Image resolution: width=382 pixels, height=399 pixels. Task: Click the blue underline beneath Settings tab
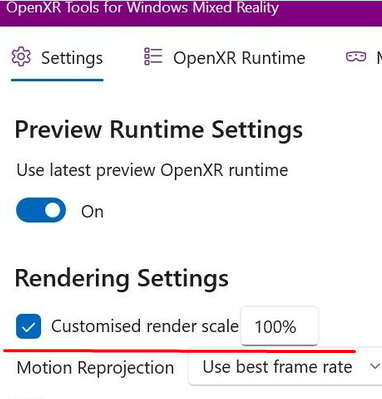[x=57, y=80]
